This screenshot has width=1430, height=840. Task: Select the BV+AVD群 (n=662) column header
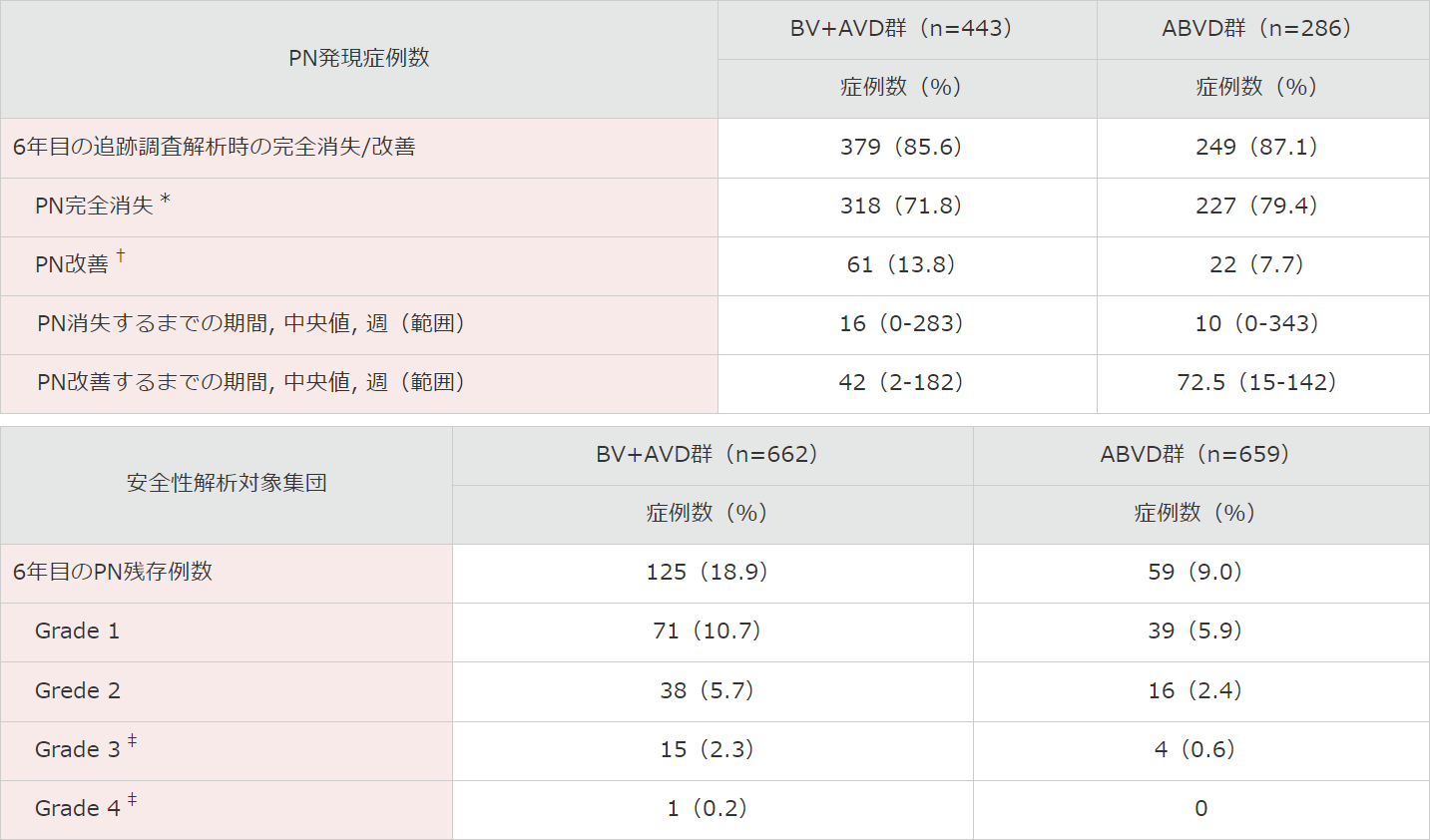[713, 456]
